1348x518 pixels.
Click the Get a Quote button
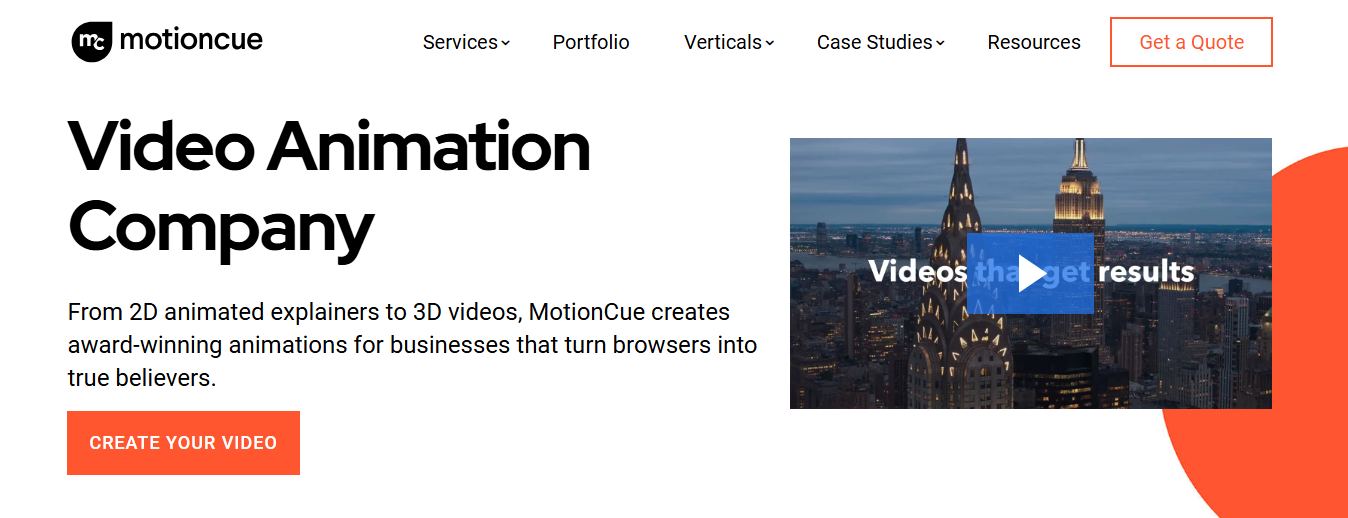[1191, 42]
